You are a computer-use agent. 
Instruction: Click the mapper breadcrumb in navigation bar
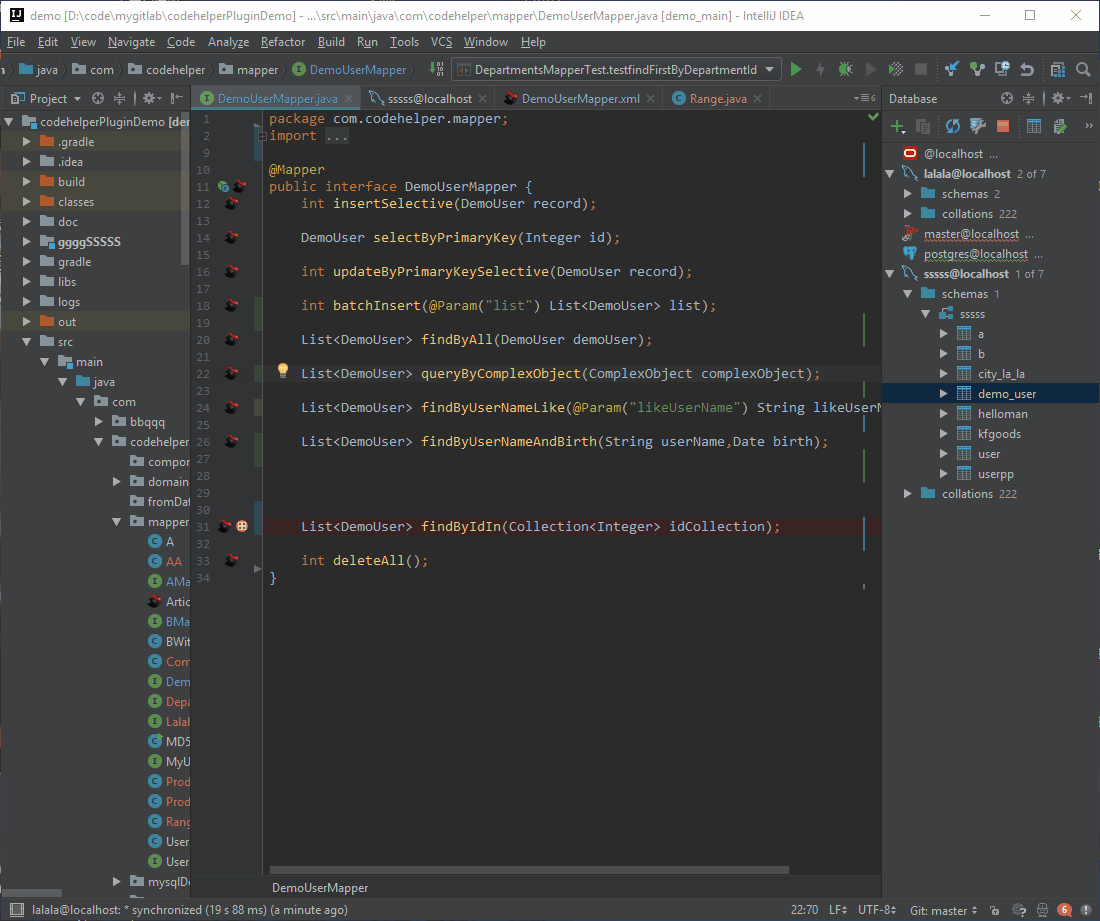248,69
